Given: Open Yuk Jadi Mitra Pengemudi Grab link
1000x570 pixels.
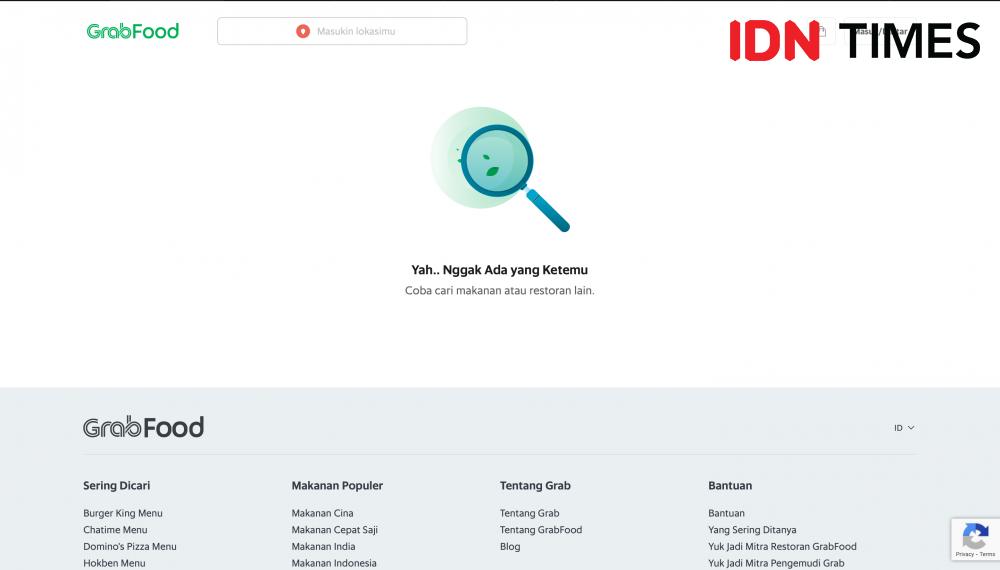Looking at the screenshot, I should click(776, 563).
